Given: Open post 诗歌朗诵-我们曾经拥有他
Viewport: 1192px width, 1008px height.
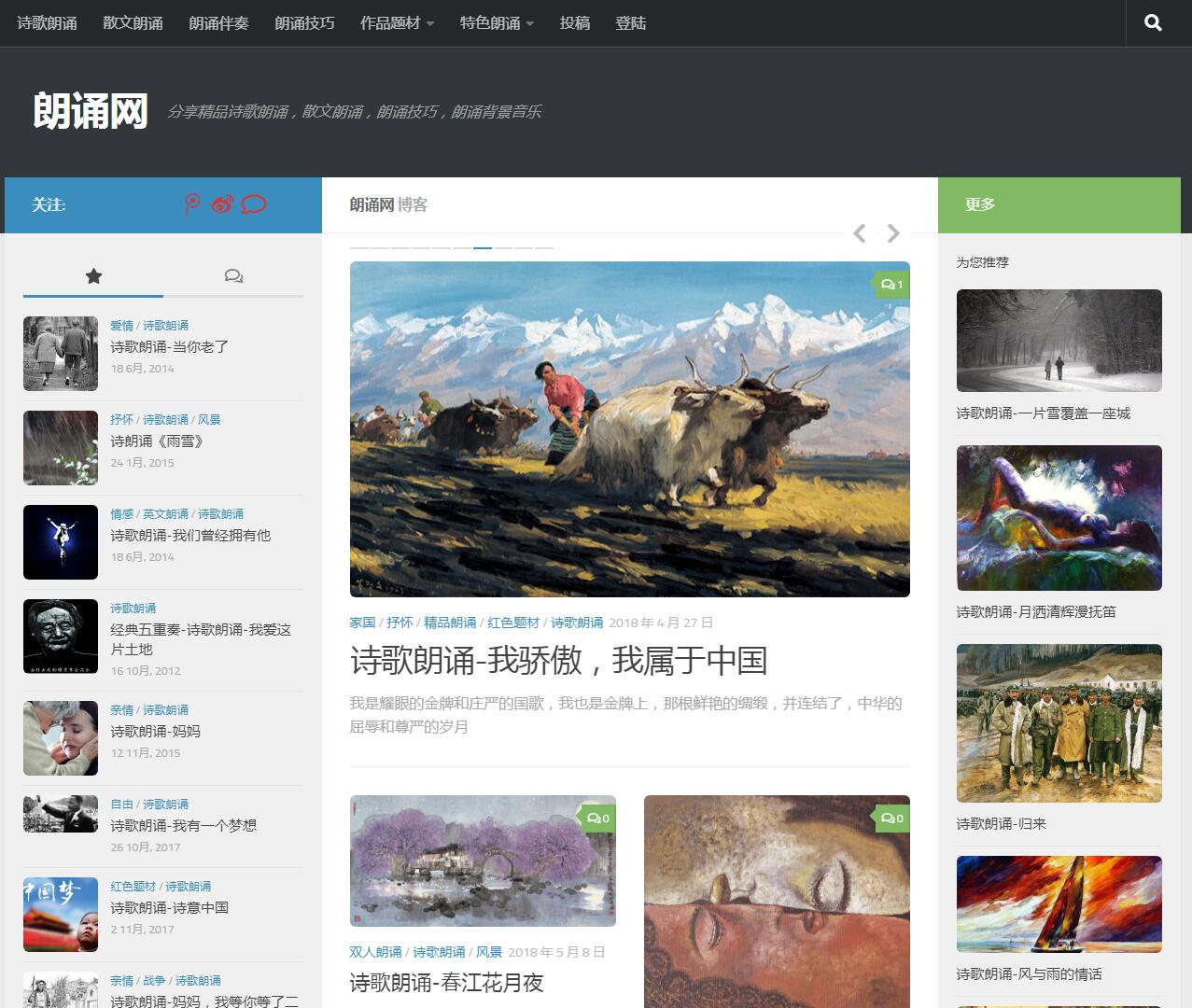Looking at the screenshot, I should click(190, 535).
